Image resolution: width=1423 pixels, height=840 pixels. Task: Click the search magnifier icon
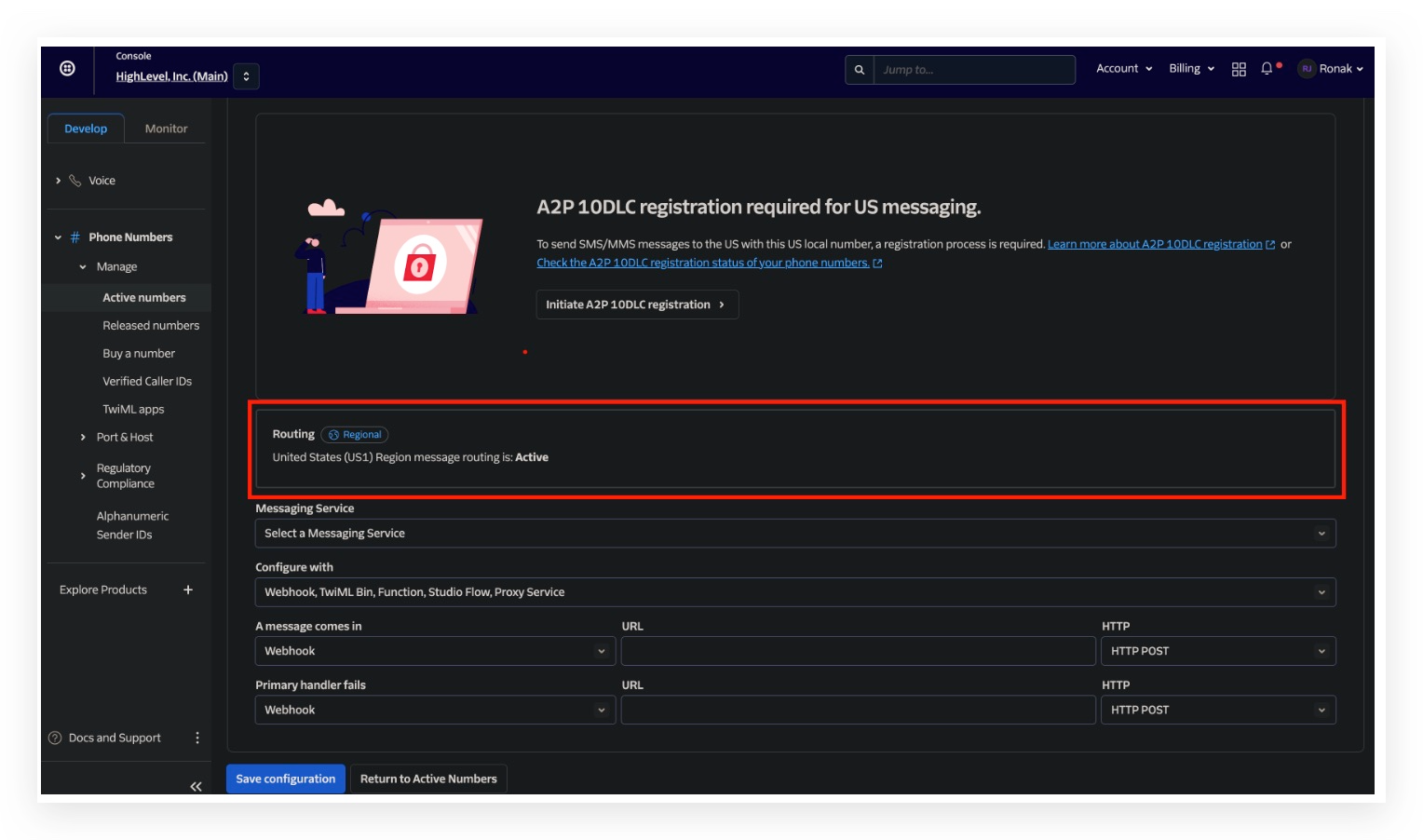tap(860, 70)
